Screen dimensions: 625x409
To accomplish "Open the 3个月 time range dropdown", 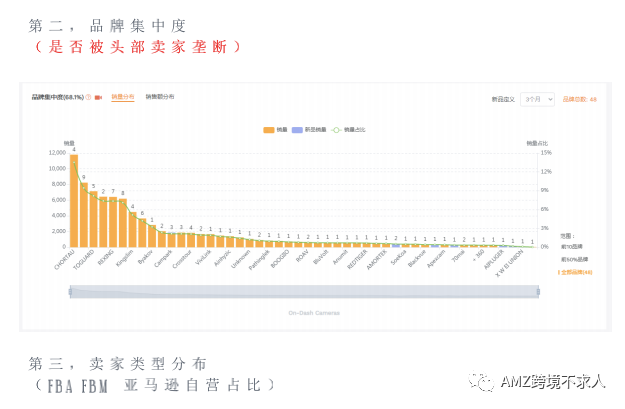I will [537, 100].
